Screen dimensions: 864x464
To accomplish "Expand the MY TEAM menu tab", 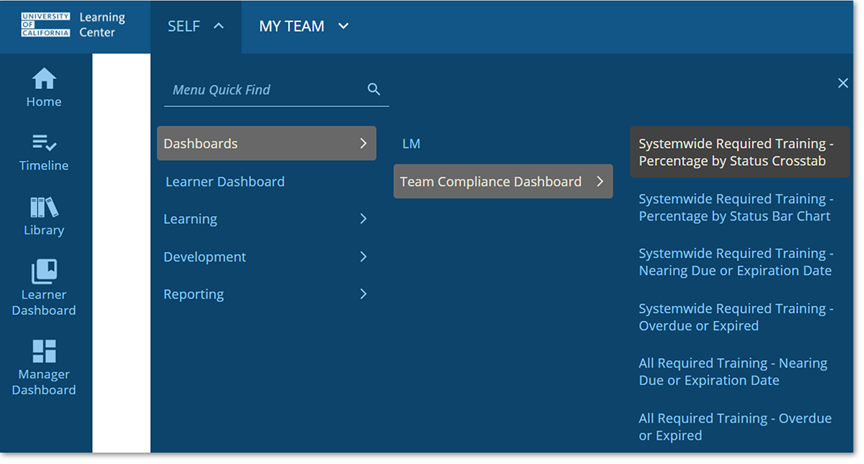I will [304, 26].
